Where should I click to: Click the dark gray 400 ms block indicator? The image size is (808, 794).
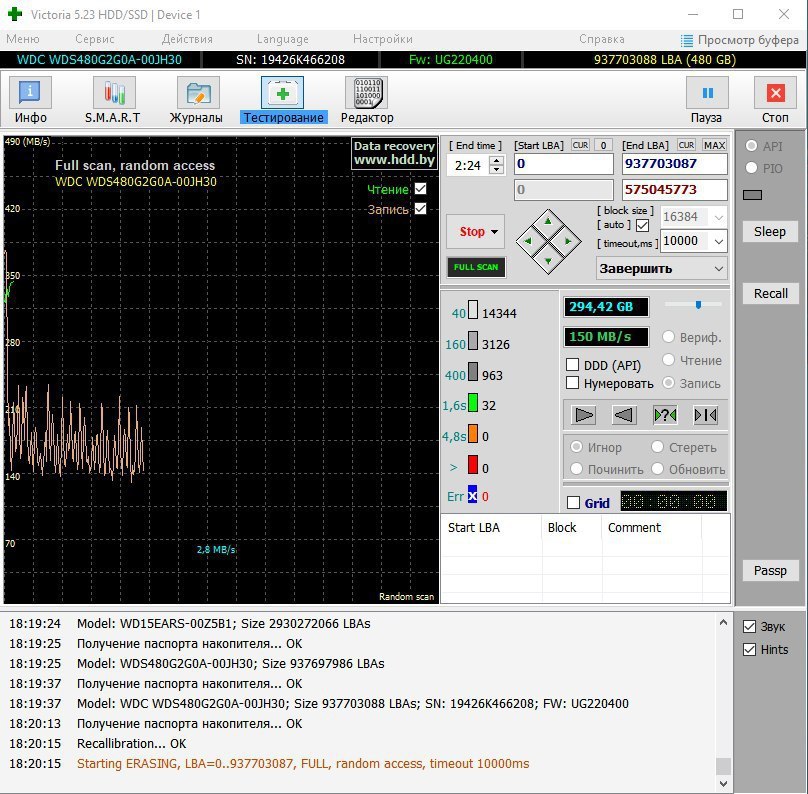coord(473,372)
